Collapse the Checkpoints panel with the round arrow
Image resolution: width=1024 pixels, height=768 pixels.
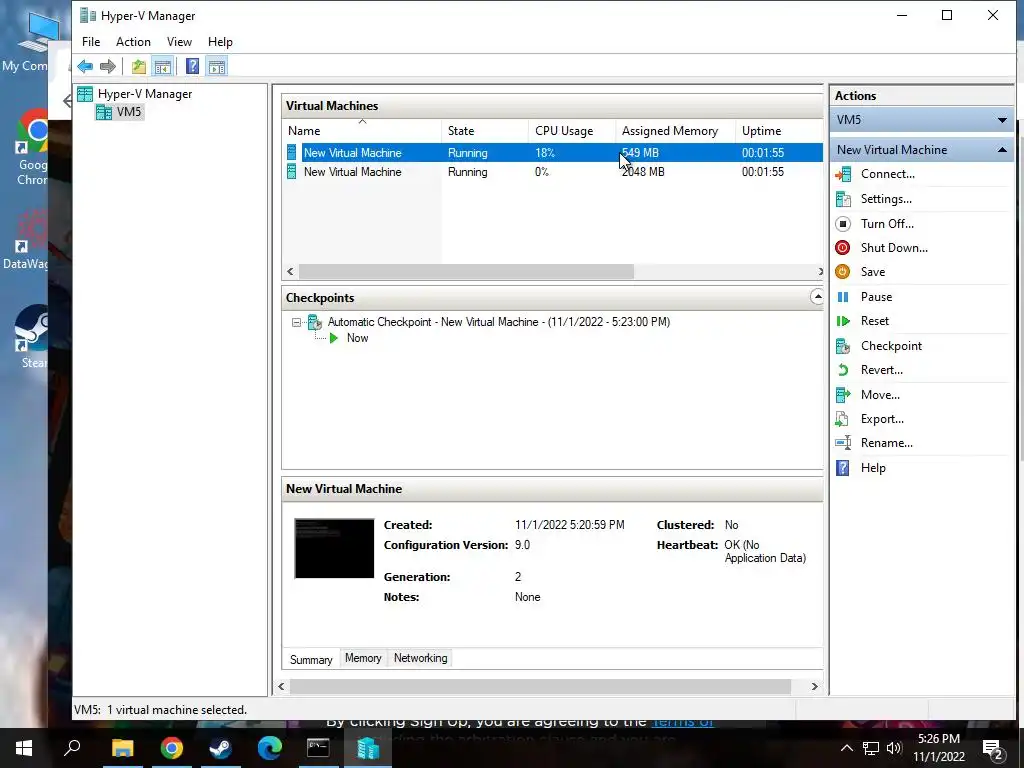point(816,298)
